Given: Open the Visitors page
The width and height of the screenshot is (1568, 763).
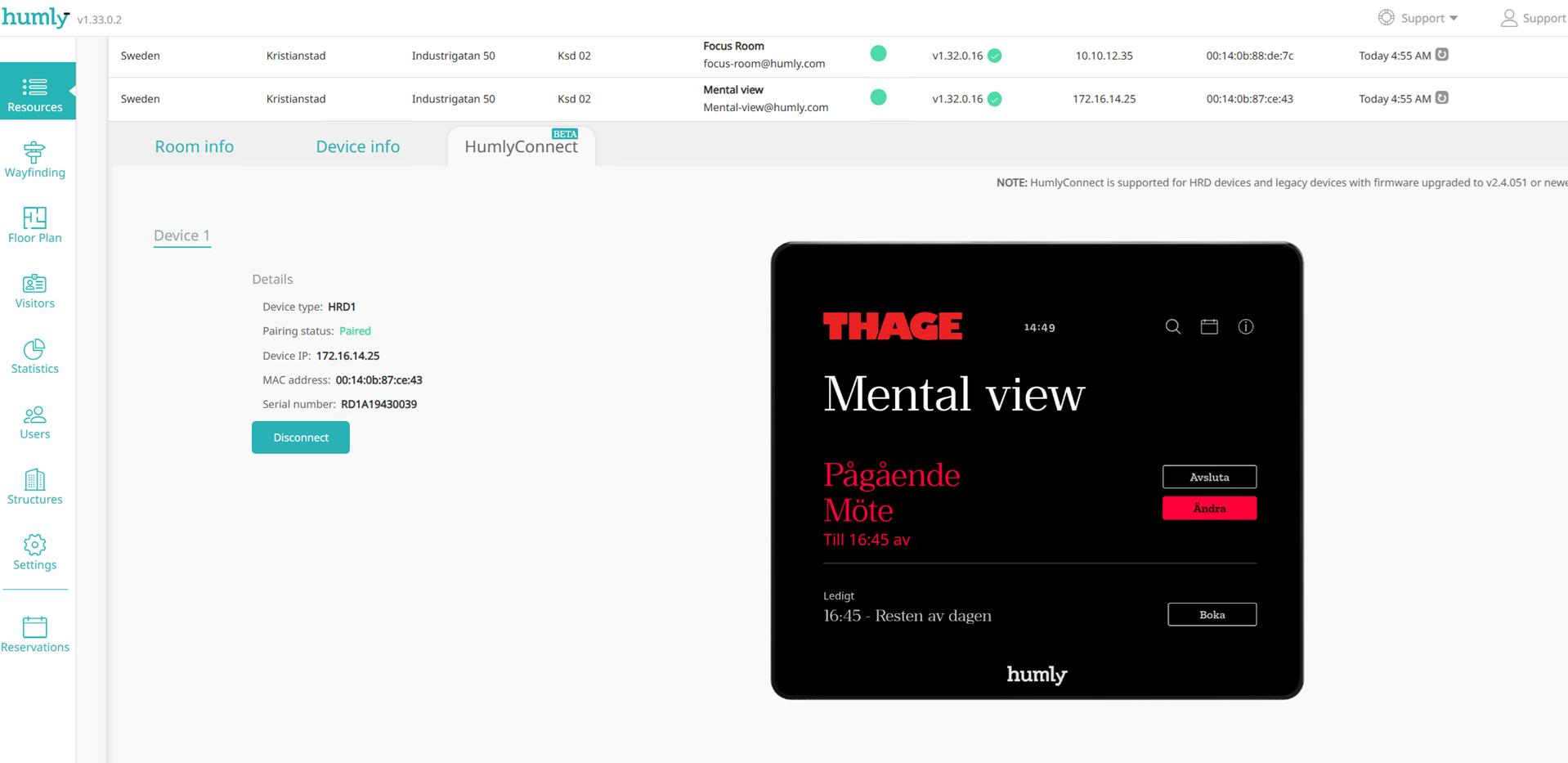Looking at the screenshot, I should pyautogui.click(x=34, y=290).
